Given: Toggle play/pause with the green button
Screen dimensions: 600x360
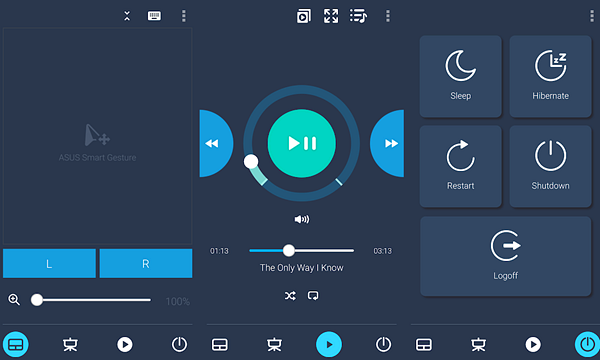Looking at the screenshot, I should coord(302,143).
